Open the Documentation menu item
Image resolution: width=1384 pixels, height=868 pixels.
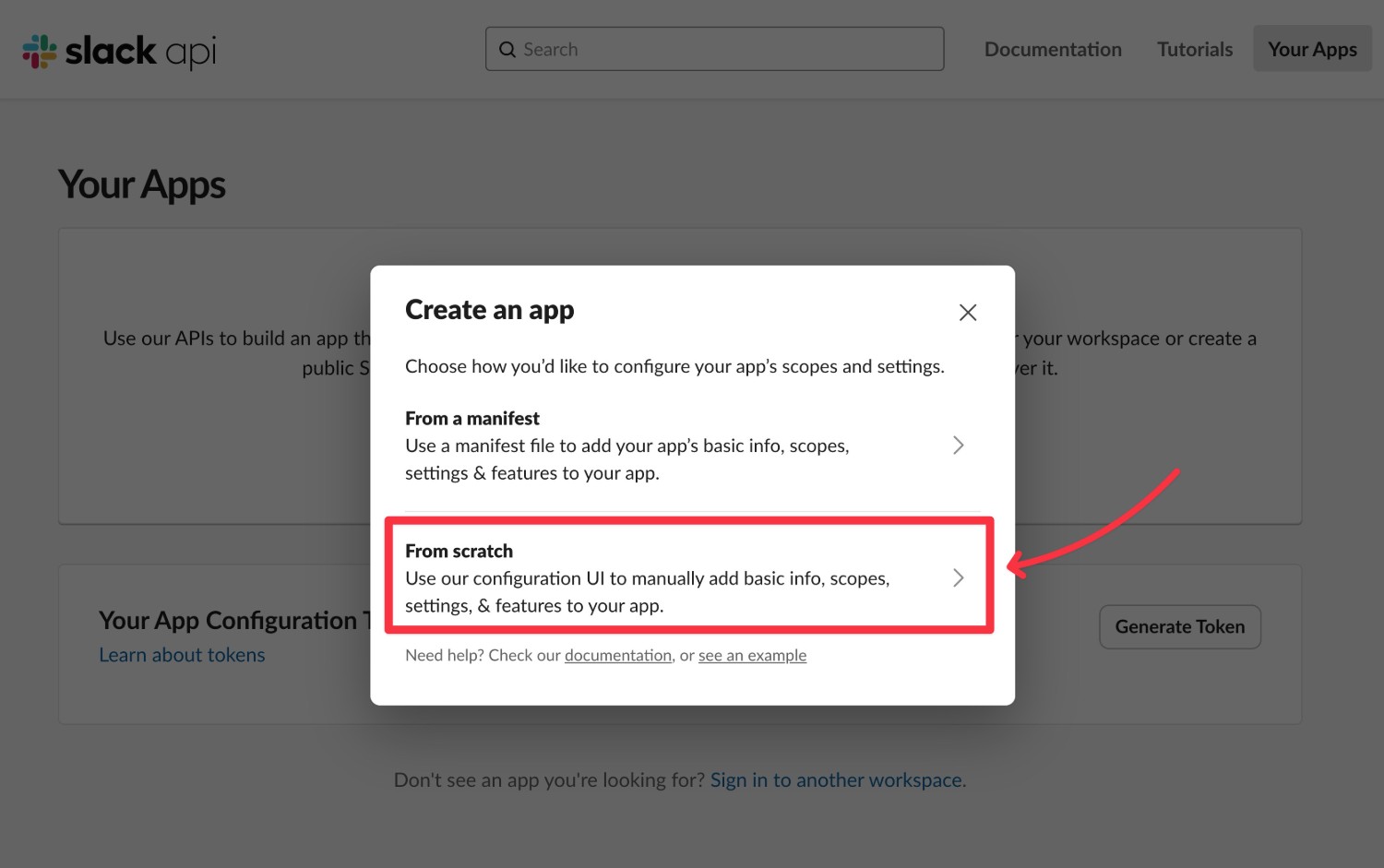tap(1053, 50)
